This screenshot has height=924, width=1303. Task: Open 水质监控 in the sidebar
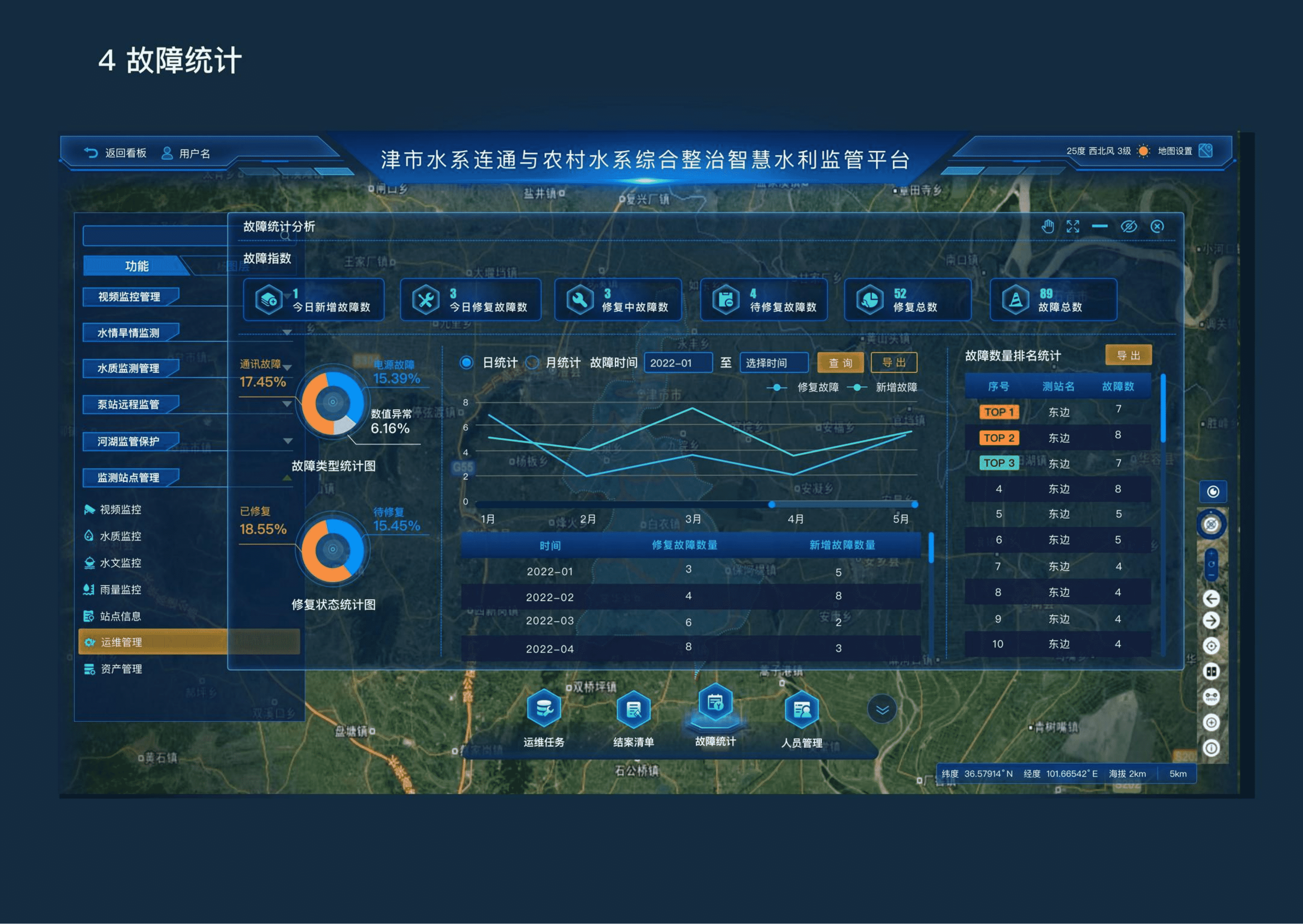[x=113, y=536]
